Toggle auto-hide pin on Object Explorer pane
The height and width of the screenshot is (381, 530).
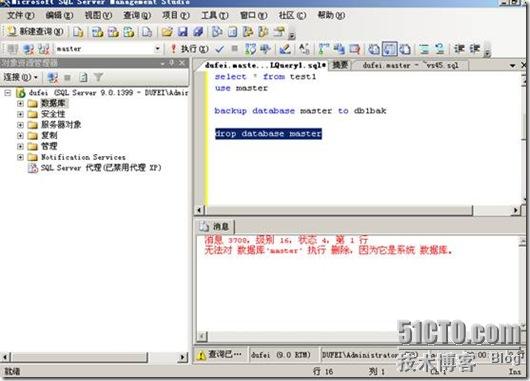point(172,63)
